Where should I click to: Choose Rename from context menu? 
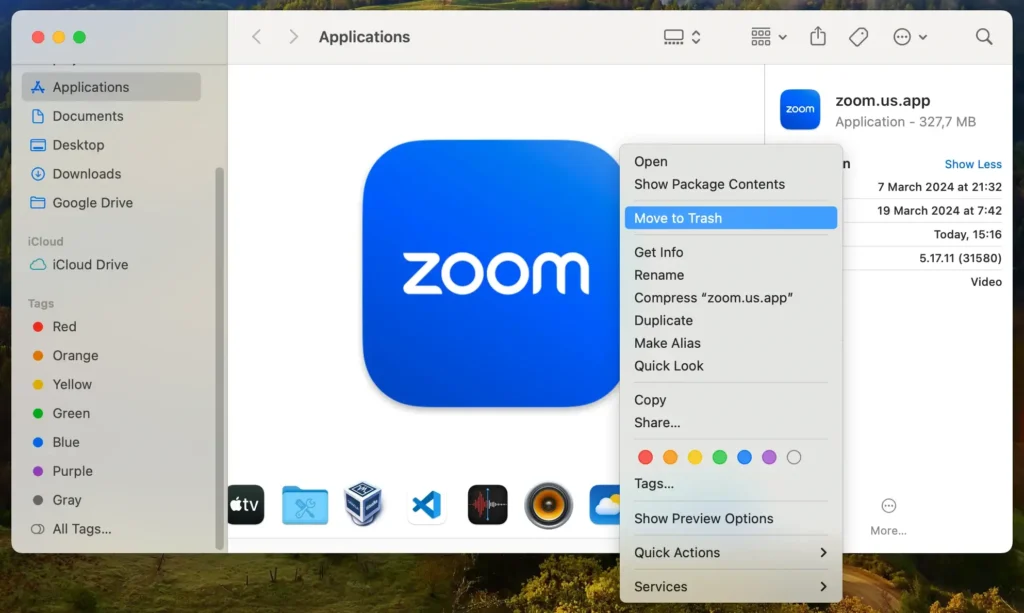(x=731, y=275)
